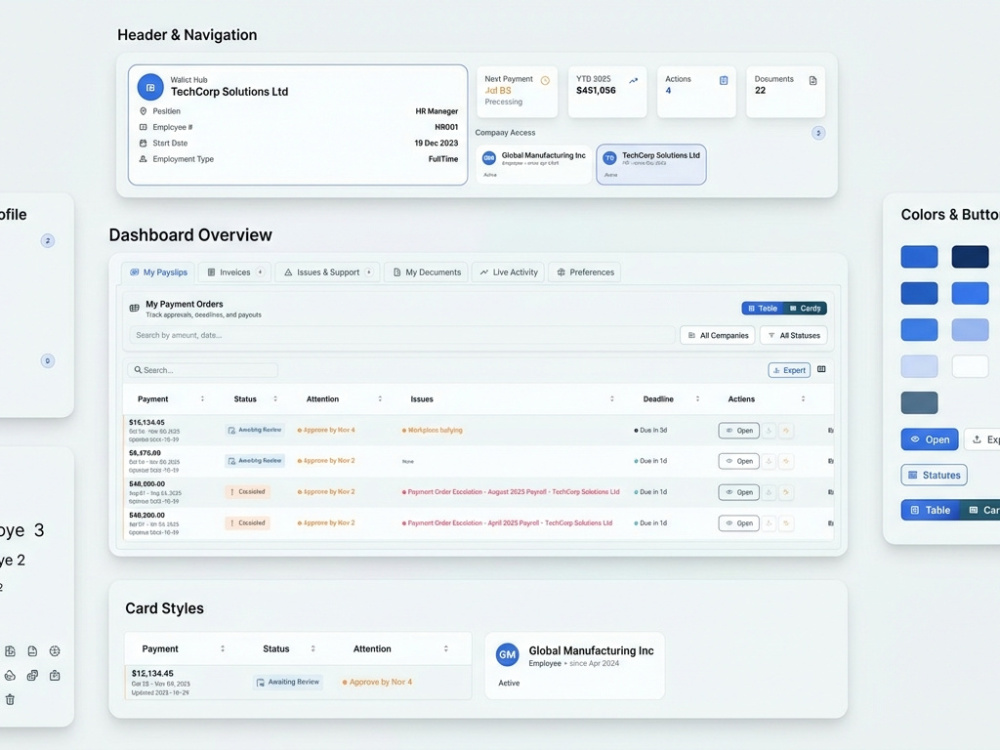Click the briefcase icon in the left icon grid
Screen dimensions: 1000x750
point(55,675)
